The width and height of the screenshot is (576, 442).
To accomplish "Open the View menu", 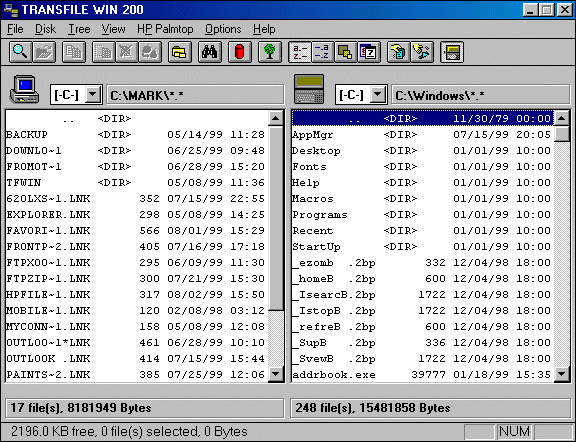I will 113,29.
